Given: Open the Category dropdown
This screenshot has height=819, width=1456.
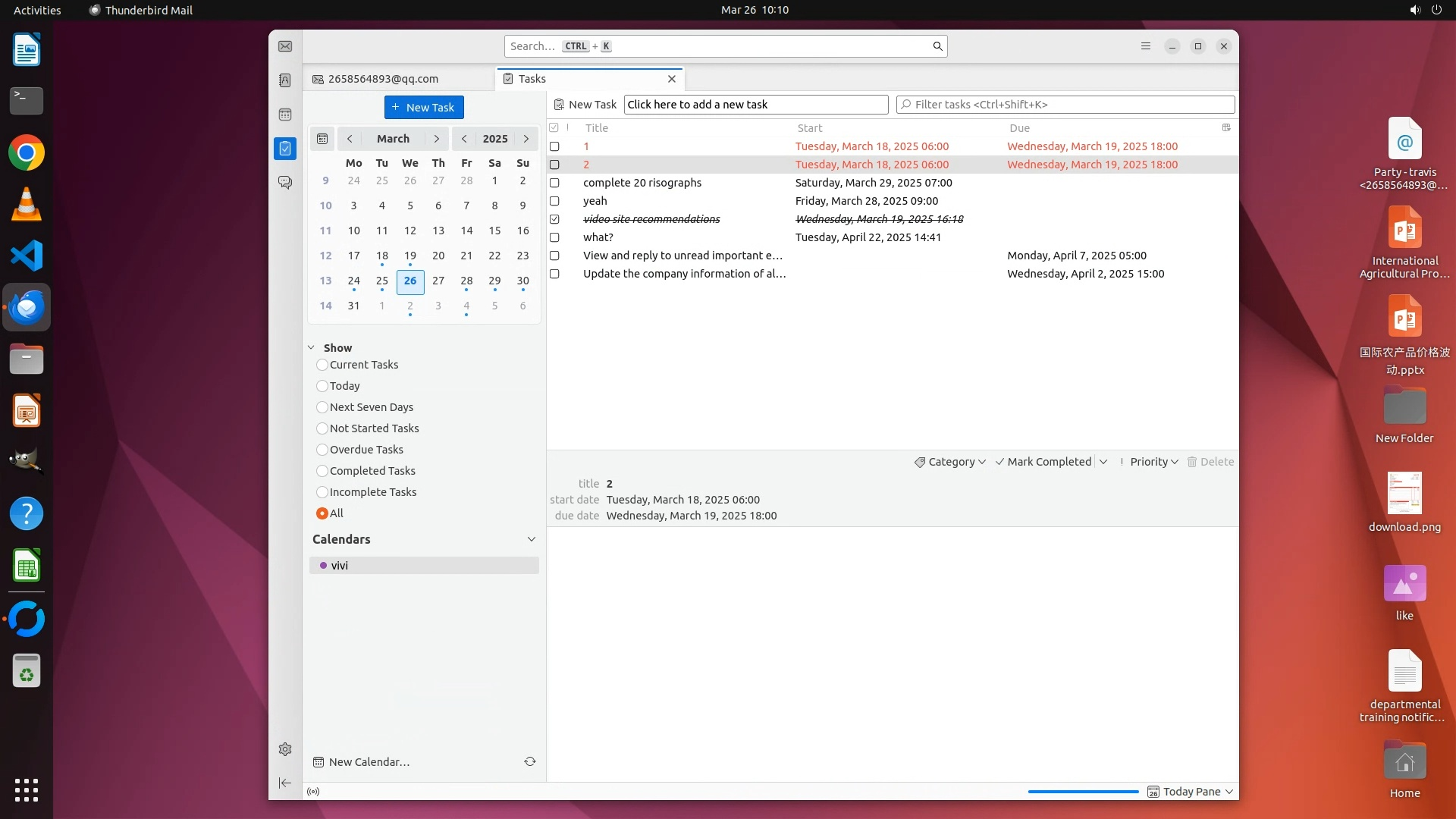Looking at the screenshot, I should [950, 462].
